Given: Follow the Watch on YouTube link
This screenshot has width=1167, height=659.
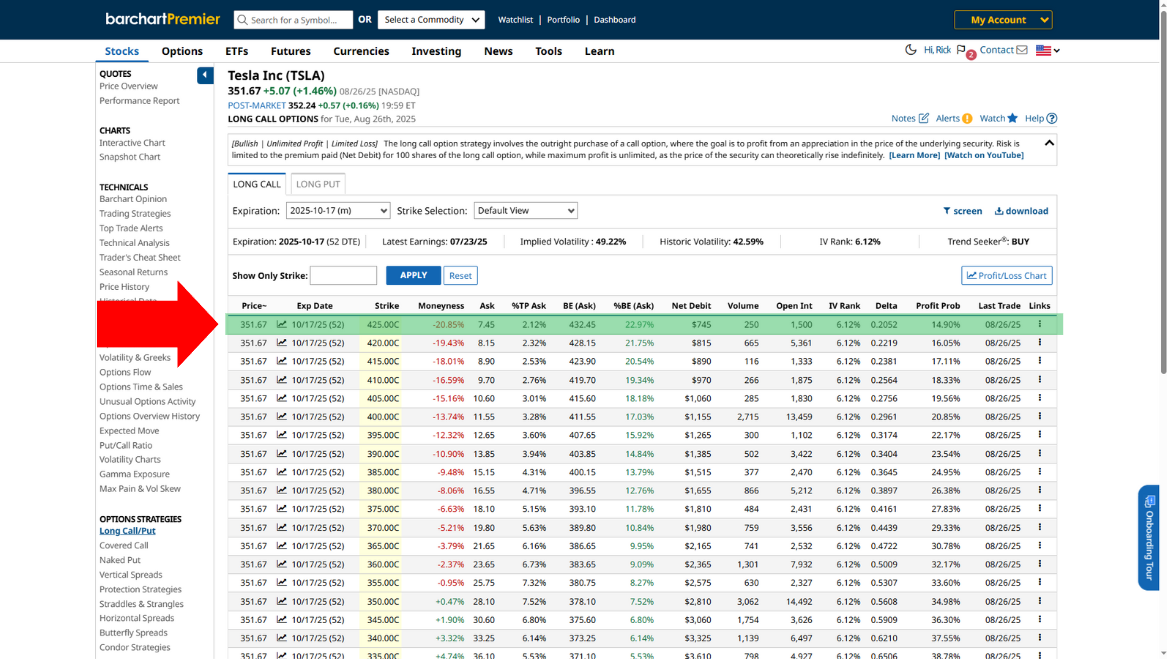Looking at the screenshot, I should [x=984, y=155].
